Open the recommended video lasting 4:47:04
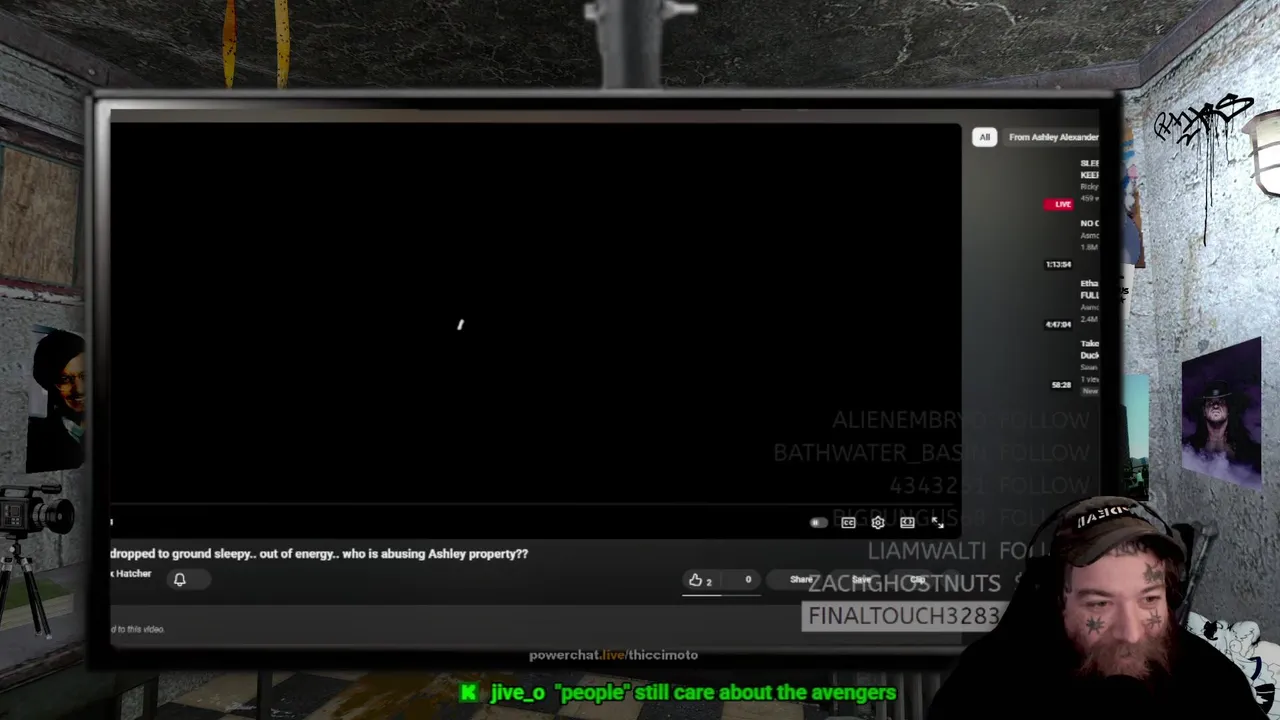This screenshot has height=720, width=1280. click(1072, 303)
